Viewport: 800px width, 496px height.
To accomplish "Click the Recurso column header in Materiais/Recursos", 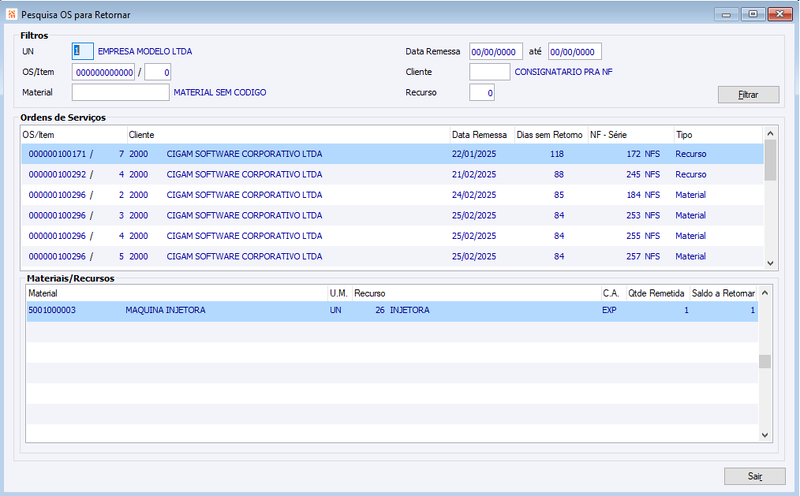I will (x=477, y=293).
